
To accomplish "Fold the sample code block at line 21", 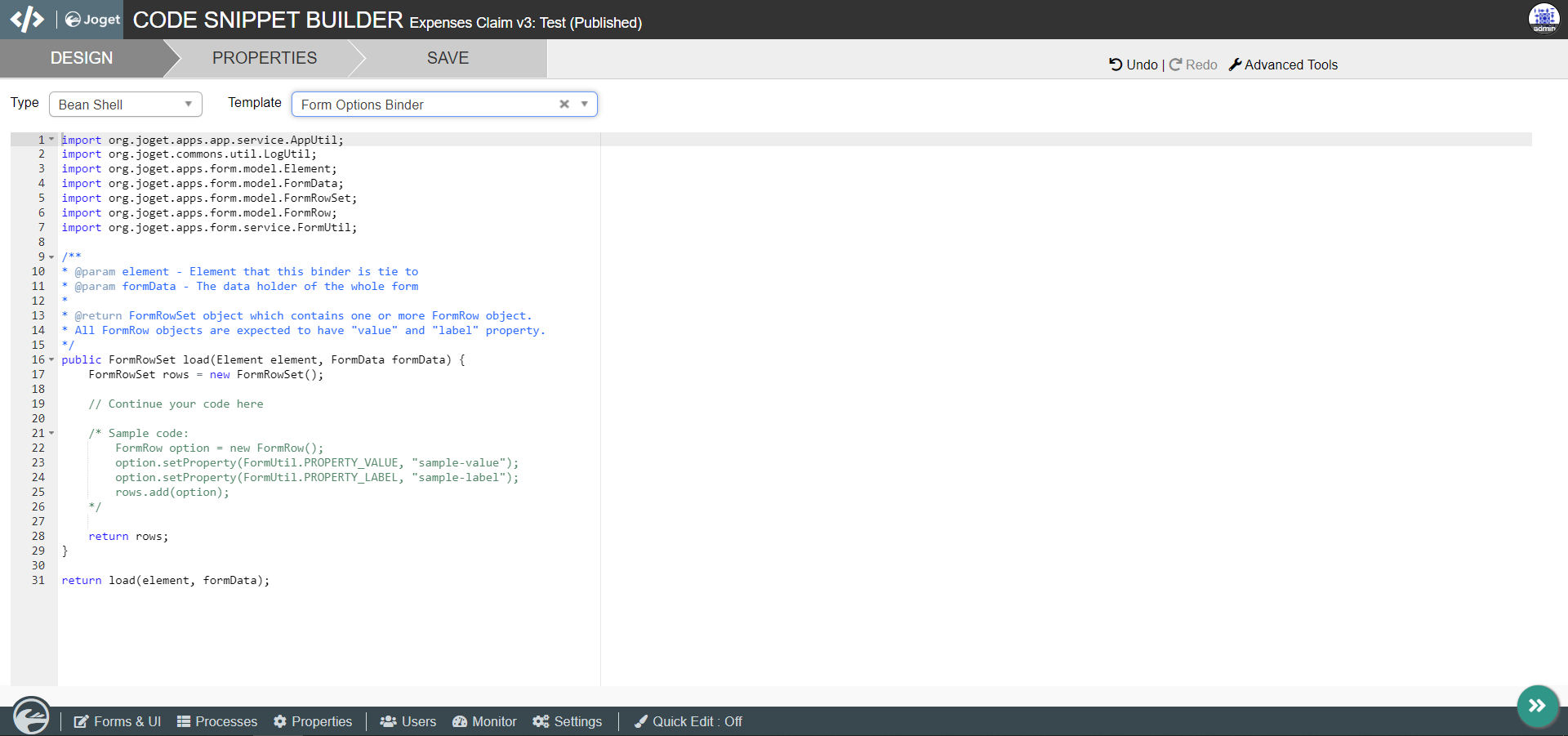I will [x=51, y=434].
